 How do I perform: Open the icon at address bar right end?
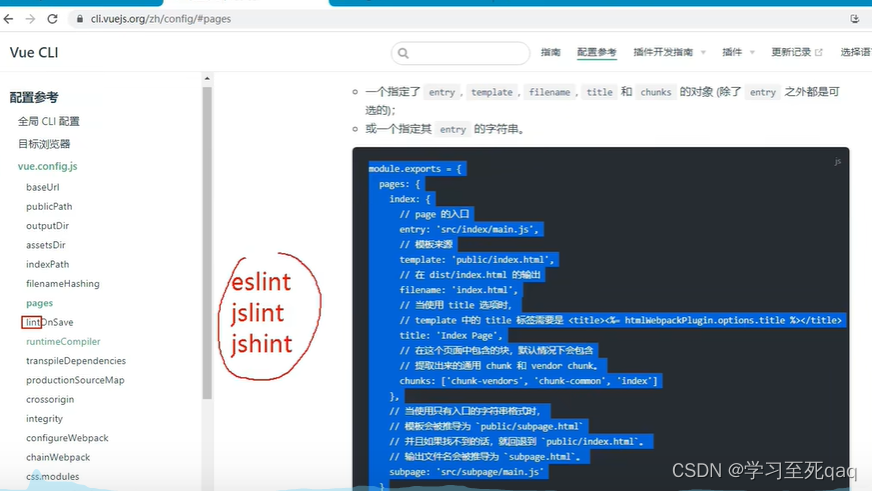(x=855, y=19)
